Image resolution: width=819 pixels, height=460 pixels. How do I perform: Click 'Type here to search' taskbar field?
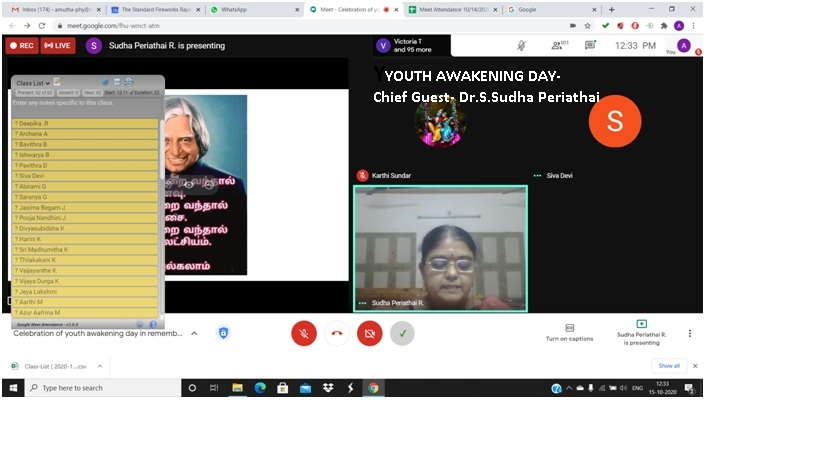pyautogui.click(x=103, y=388)
